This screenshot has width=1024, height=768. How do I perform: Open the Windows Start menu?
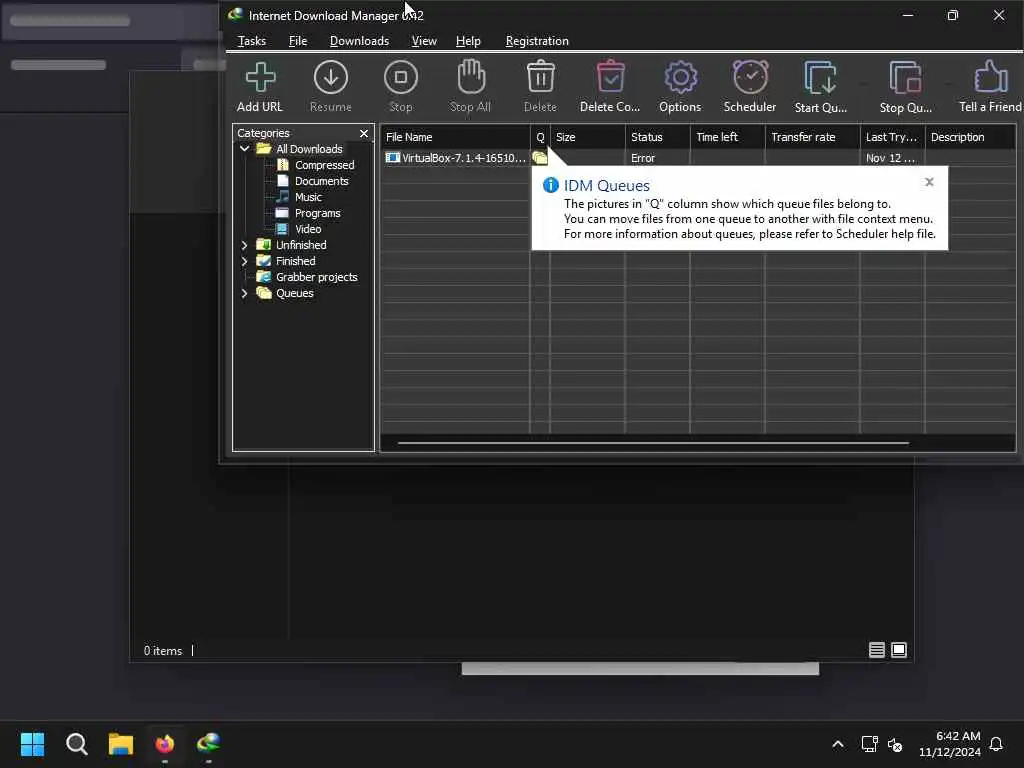(x=33, y=744)
